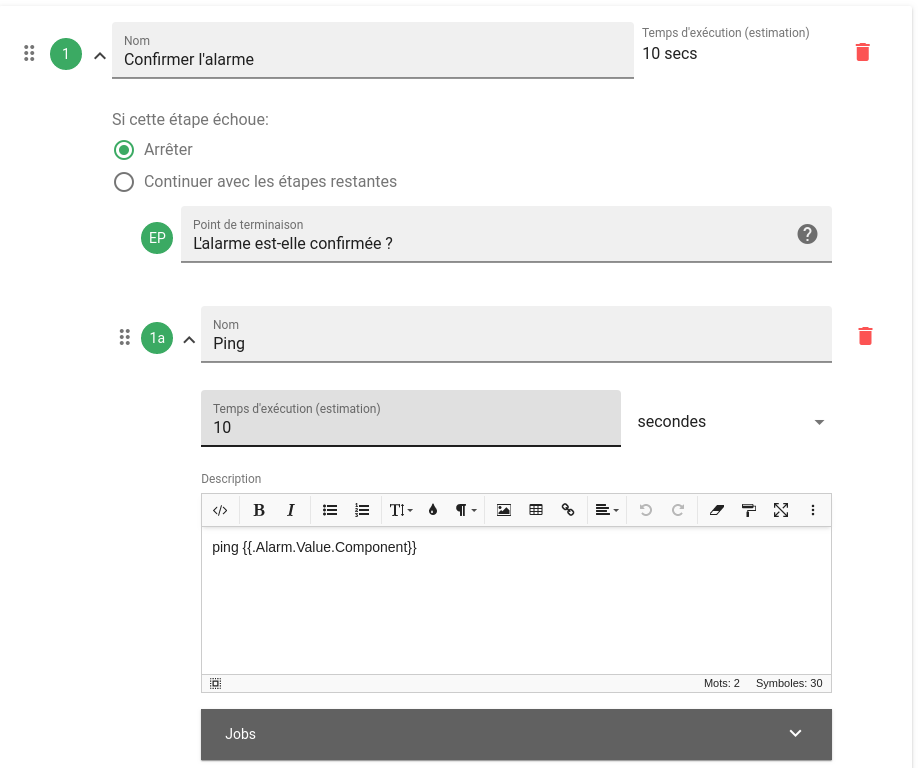
Task: Open the text color picker dropdown
Action: coord(433,510)
